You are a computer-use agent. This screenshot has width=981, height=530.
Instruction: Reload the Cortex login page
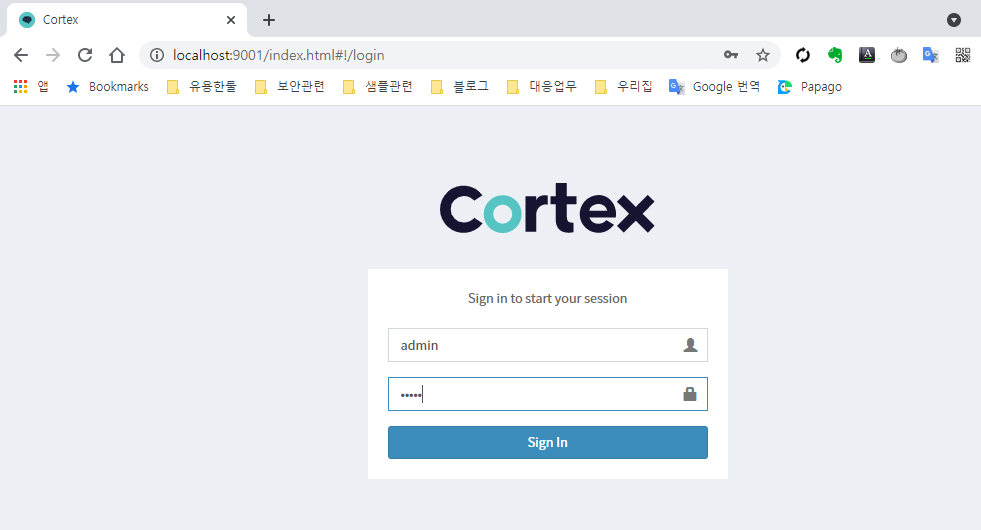coord(85,55)
